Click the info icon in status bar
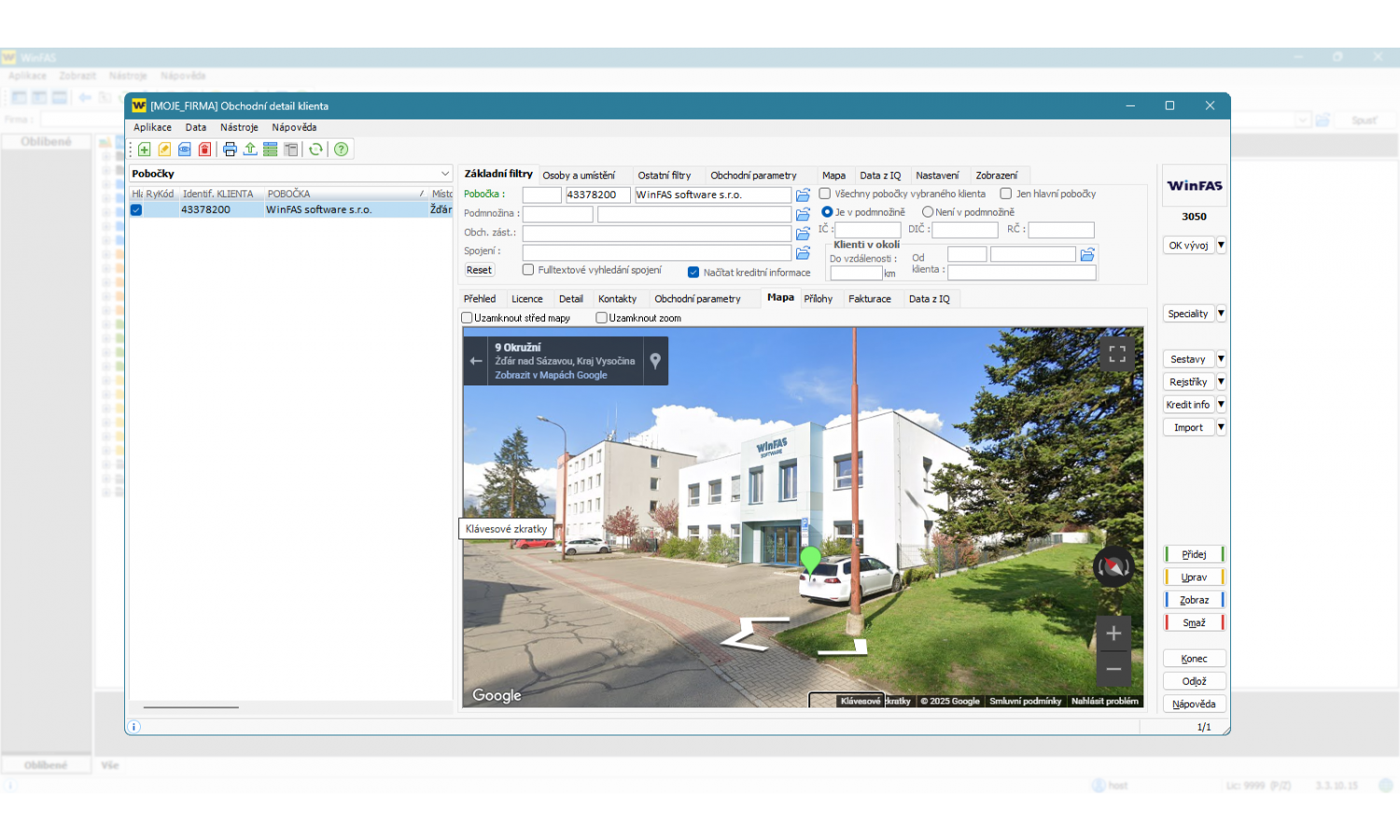Screen dimensions: 1400x840 click(134, 727)
